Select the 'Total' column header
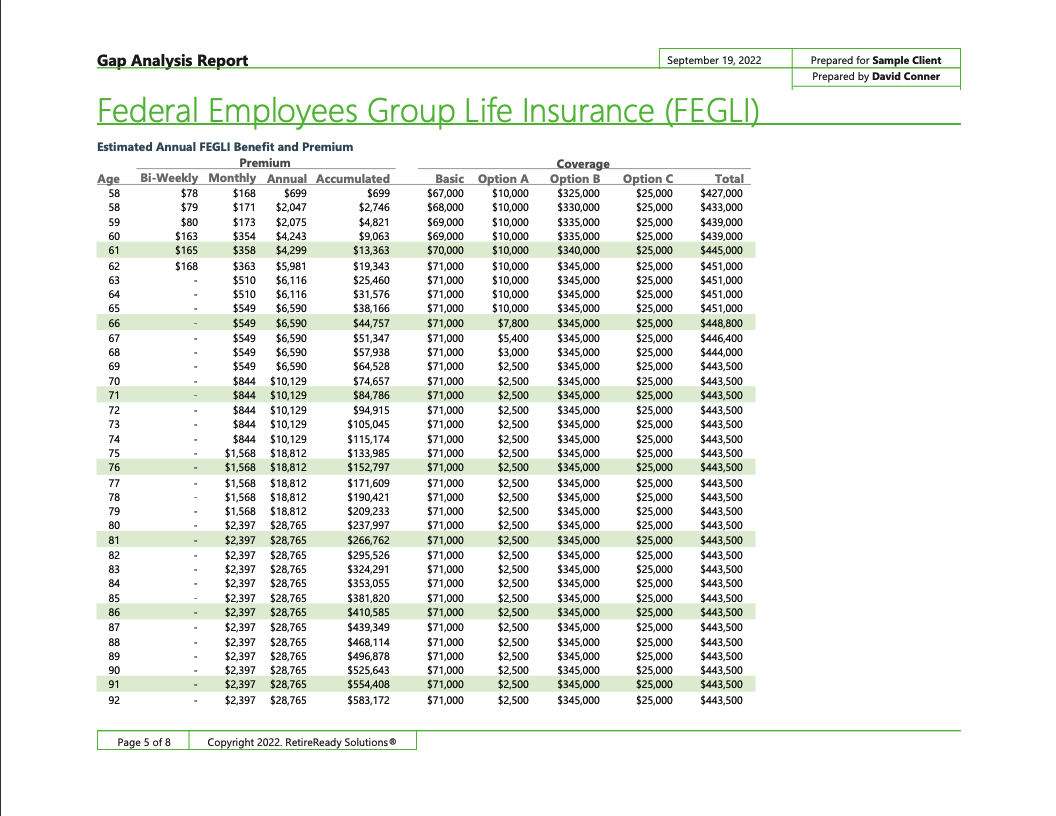This screenshot has height=816, width=1056. pos(729,178)
